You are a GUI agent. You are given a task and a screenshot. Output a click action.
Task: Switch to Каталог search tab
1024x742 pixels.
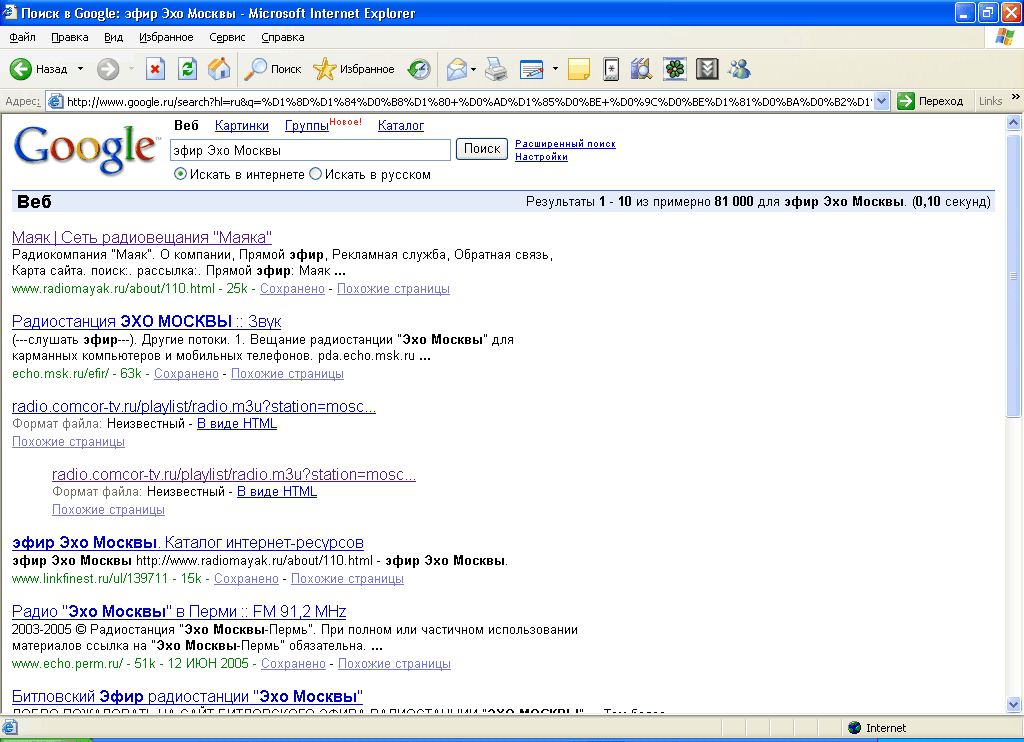click(x=401, y=125)
